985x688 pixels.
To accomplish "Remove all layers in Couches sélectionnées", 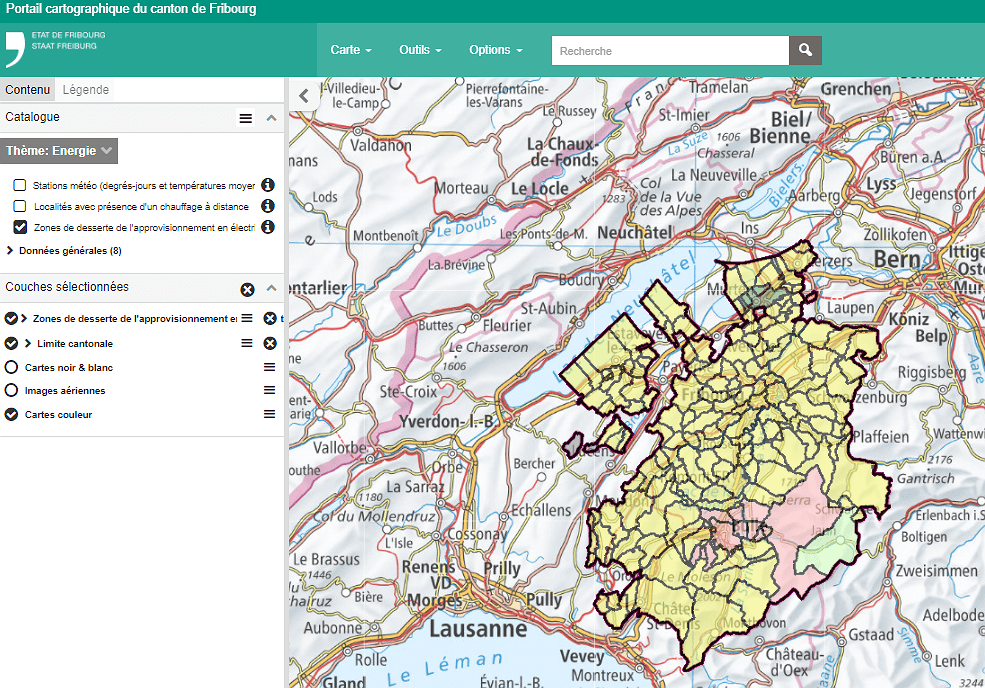I will [x=247, y=289].
